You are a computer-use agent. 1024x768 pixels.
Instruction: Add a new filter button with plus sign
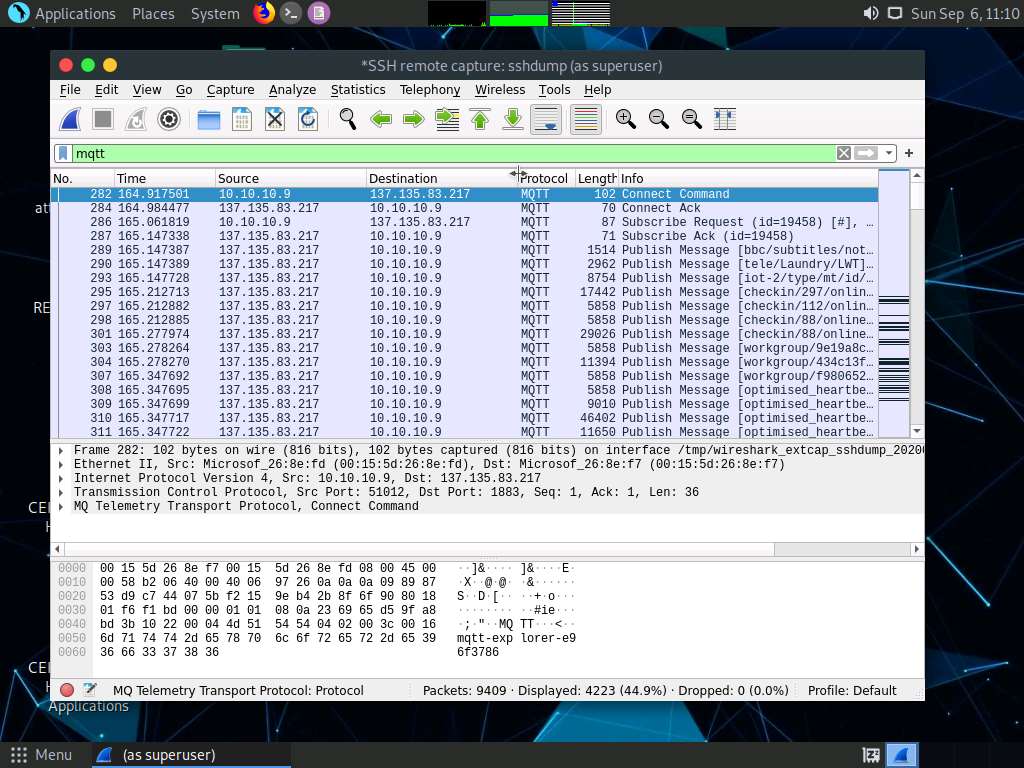[907, 152]
